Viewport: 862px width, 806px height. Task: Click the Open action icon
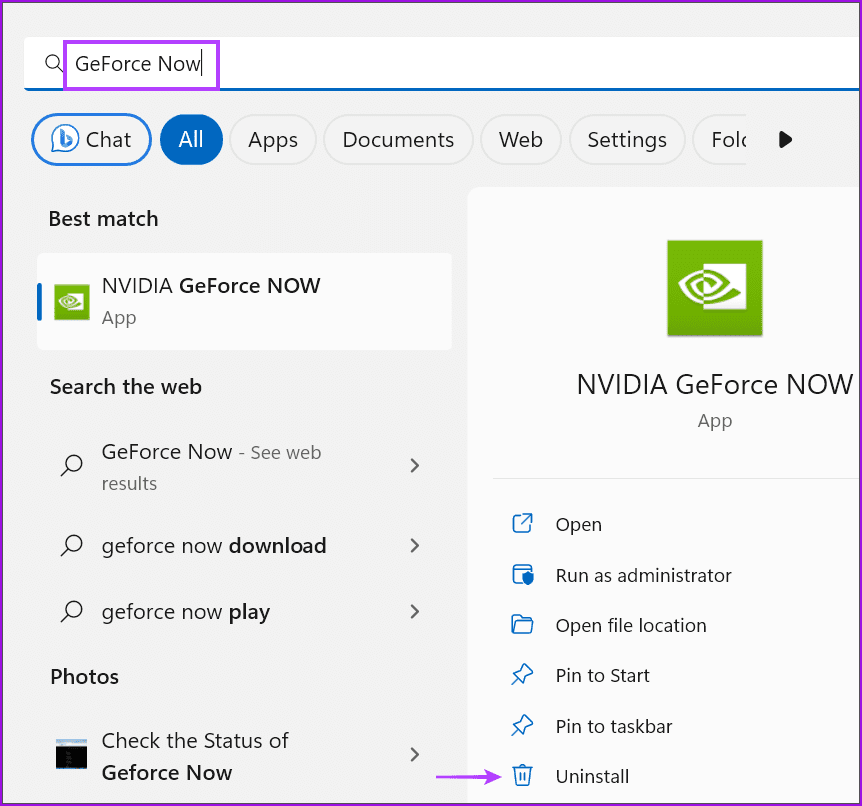click(x=522, y=523)
